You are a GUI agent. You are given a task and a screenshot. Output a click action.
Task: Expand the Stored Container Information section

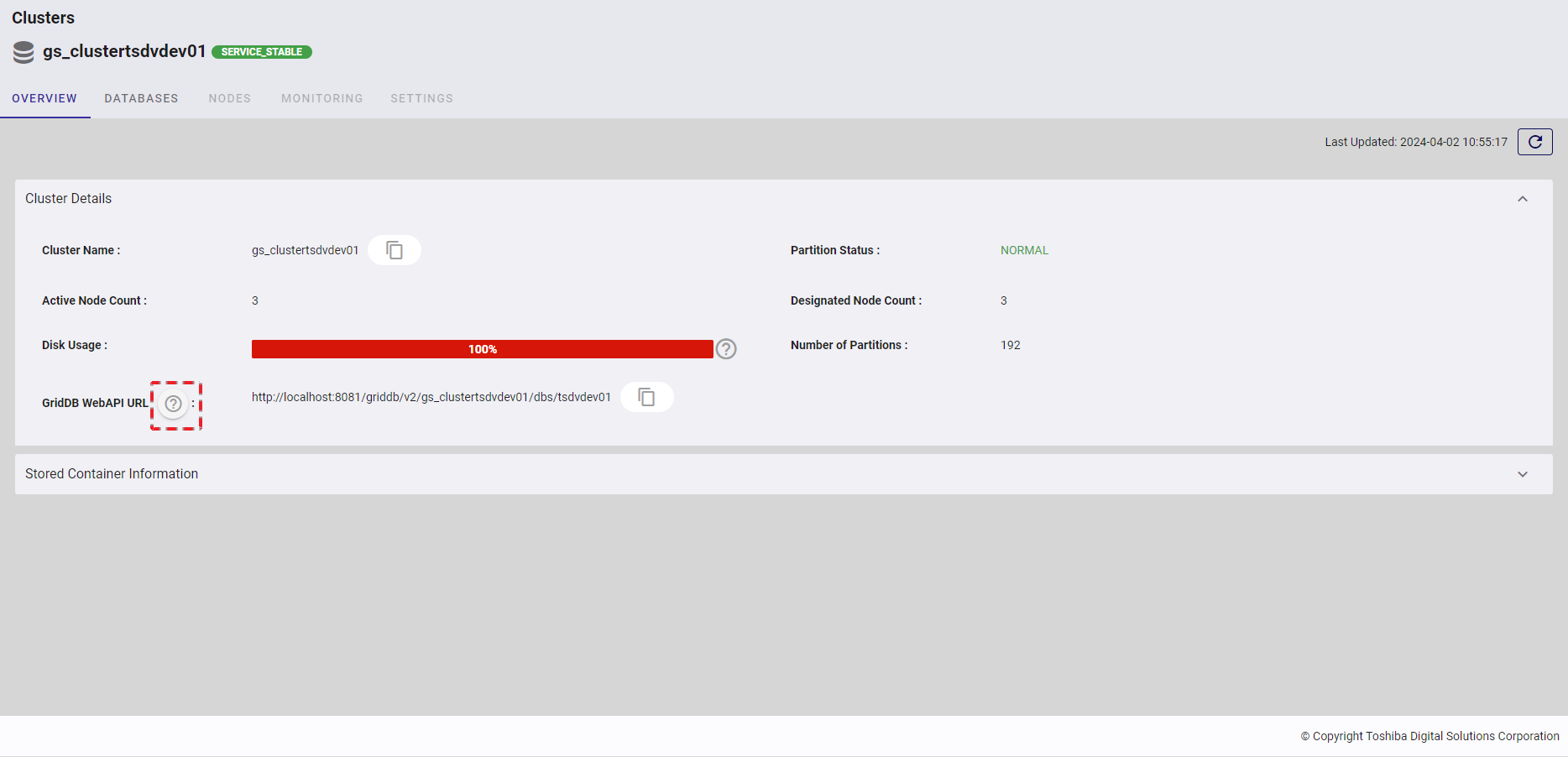pyautogui.click(x=1523, y=473)
